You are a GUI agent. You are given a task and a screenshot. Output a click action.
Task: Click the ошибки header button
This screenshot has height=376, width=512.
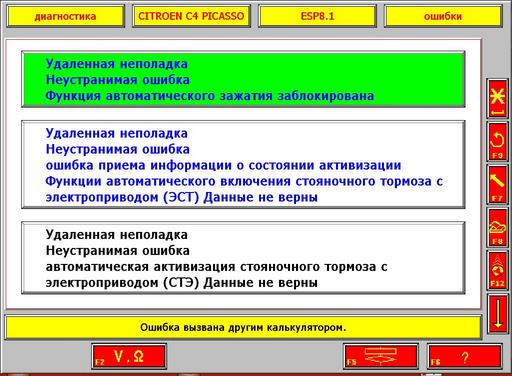(443, 16)
